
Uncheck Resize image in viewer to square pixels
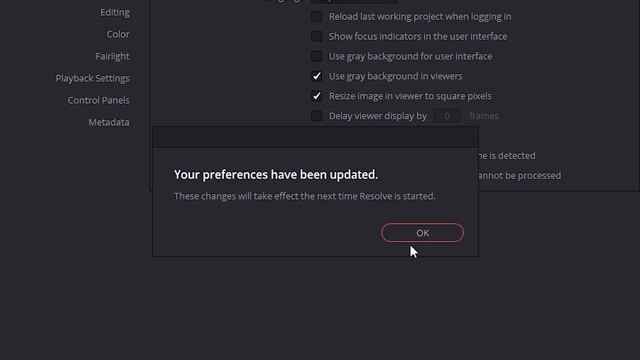[316, 96]
